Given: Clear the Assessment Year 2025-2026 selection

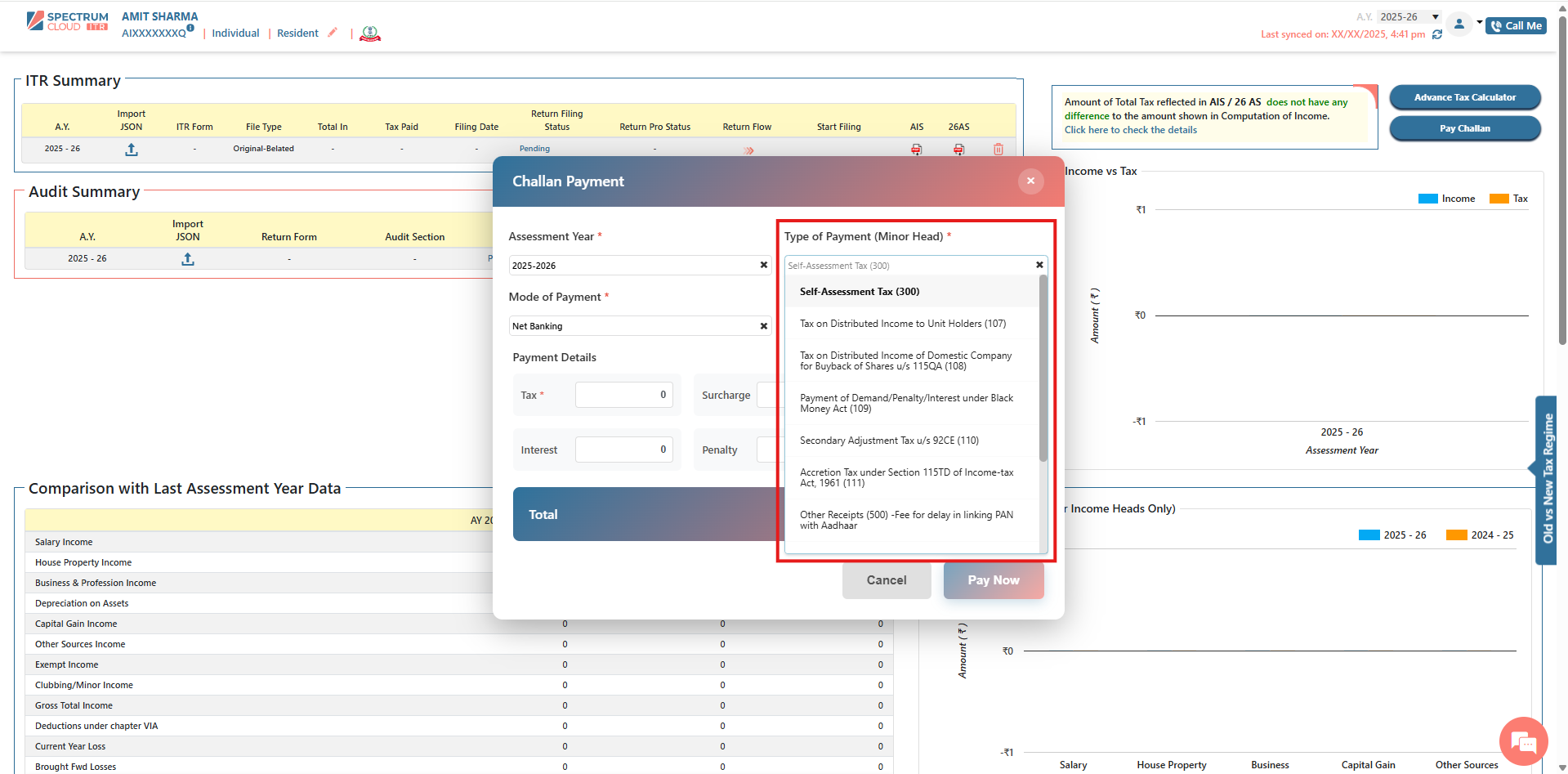Looking at the screenshot, I should pyautogui.click(x=764, y=266).
